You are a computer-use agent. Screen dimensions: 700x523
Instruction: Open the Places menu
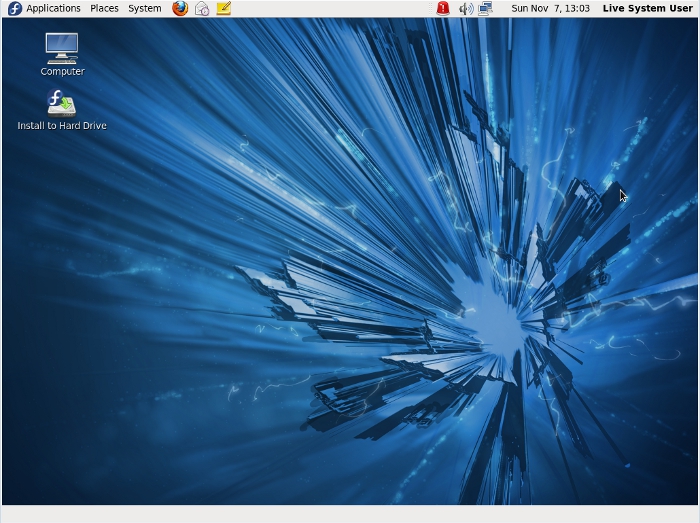tap(104, 8)
